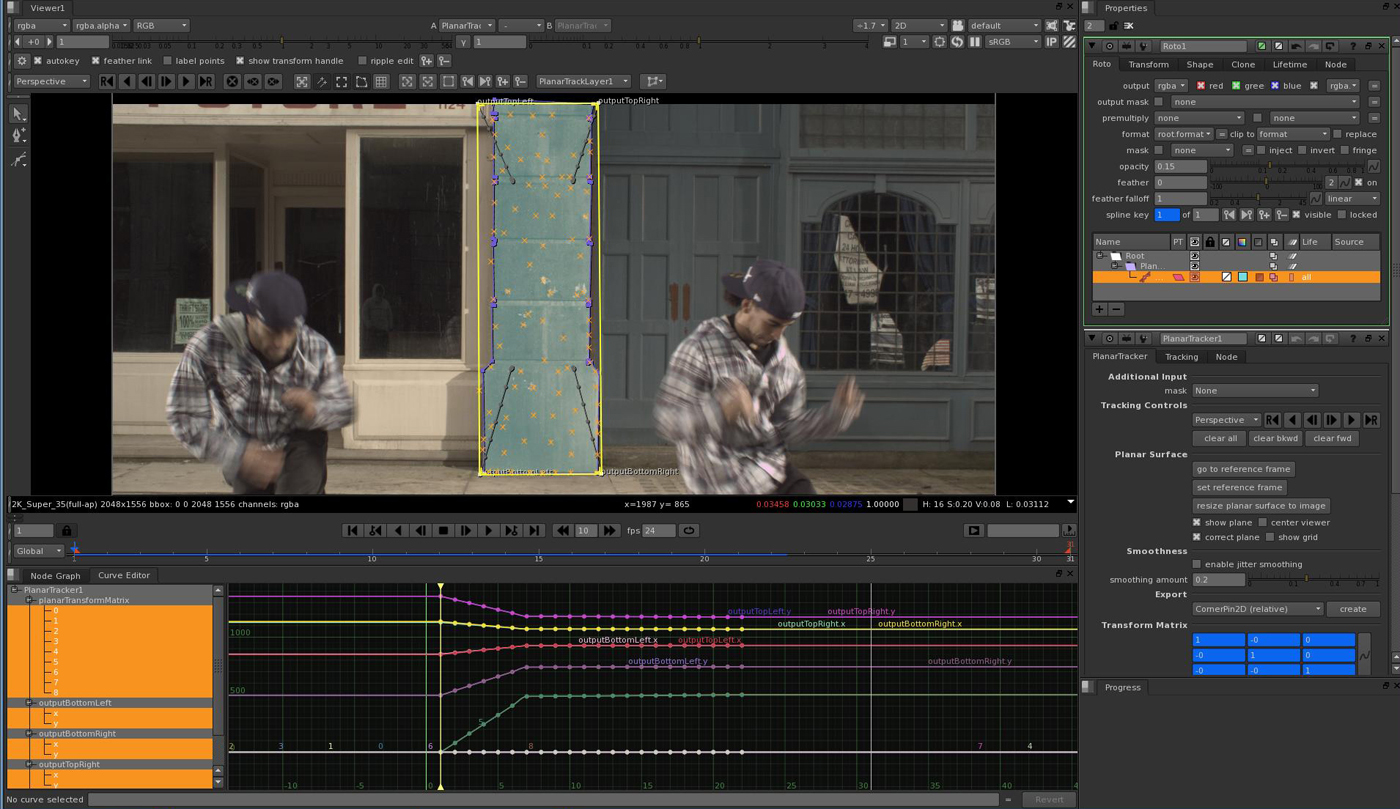Add a new layer with plus button
1400x809 pixels.
1099,309
